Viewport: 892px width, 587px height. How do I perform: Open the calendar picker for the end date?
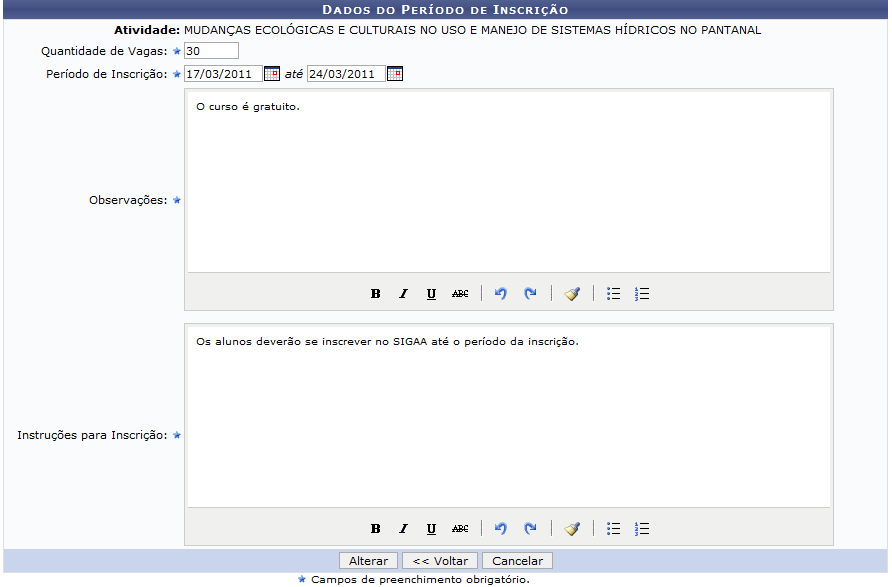395,74
